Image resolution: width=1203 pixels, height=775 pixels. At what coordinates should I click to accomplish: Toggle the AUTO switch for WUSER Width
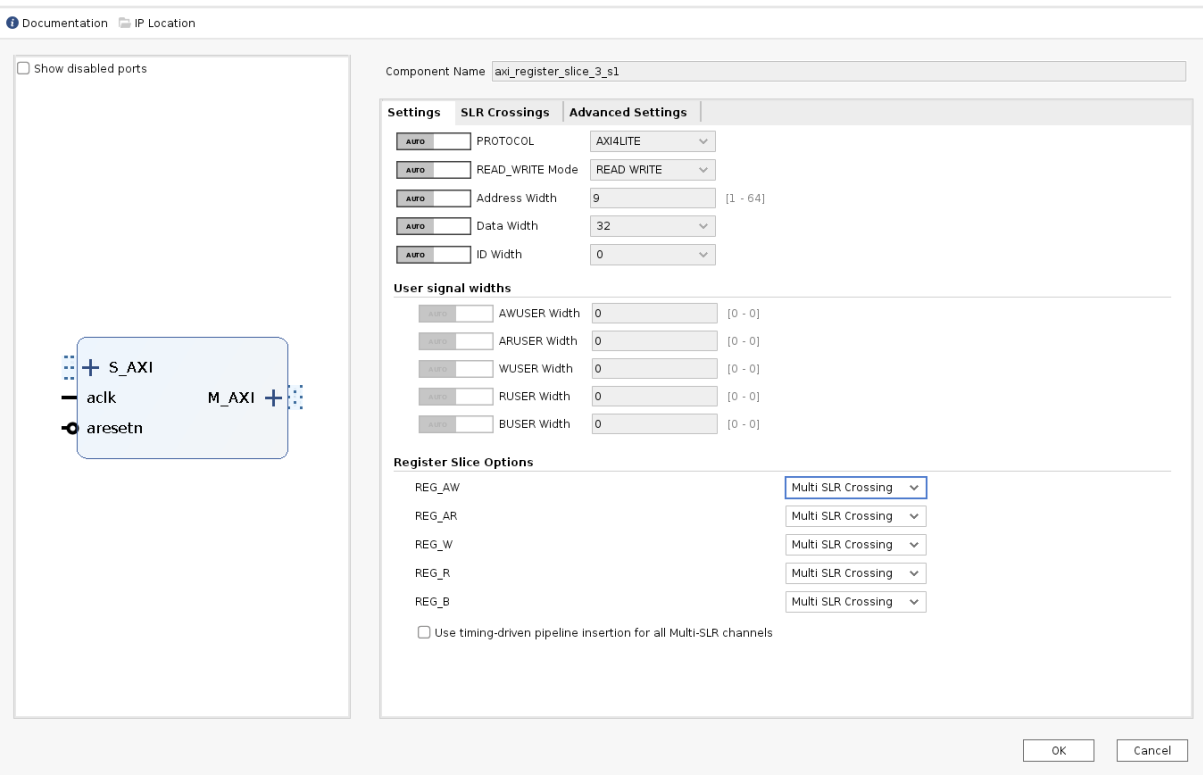click(x=456, y=369)
